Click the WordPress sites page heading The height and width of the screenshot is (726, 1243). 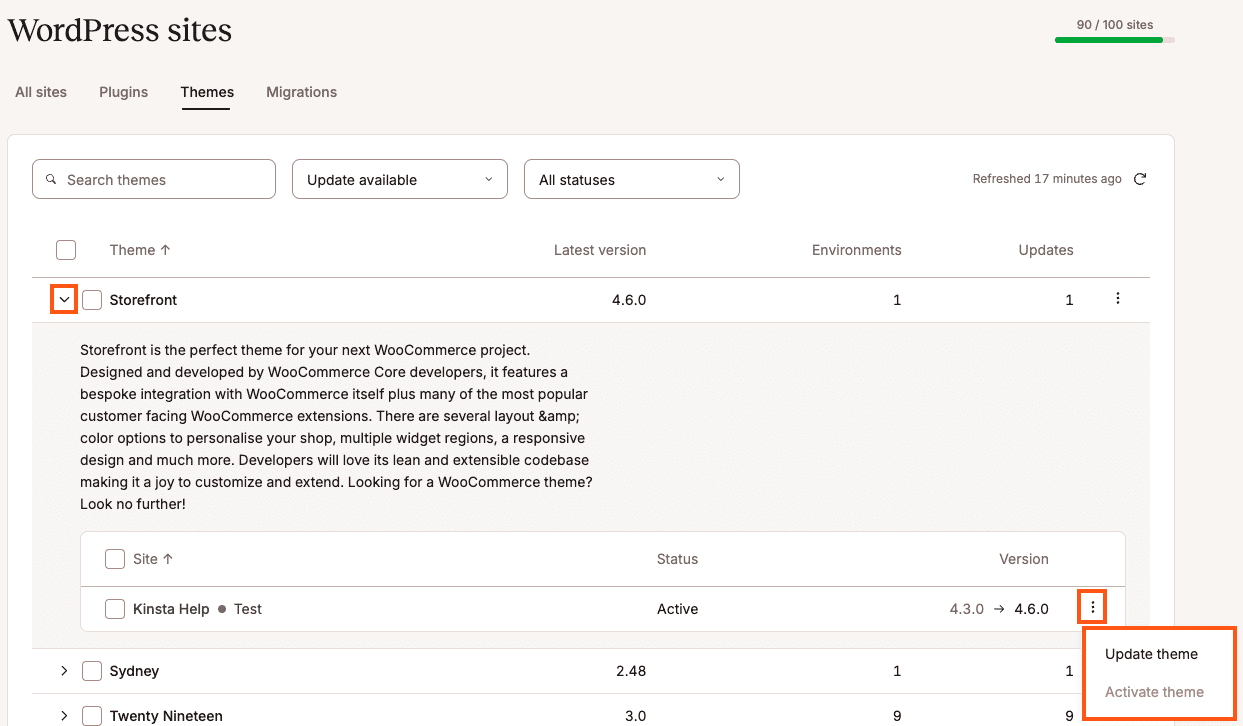(x=120, y=30)
